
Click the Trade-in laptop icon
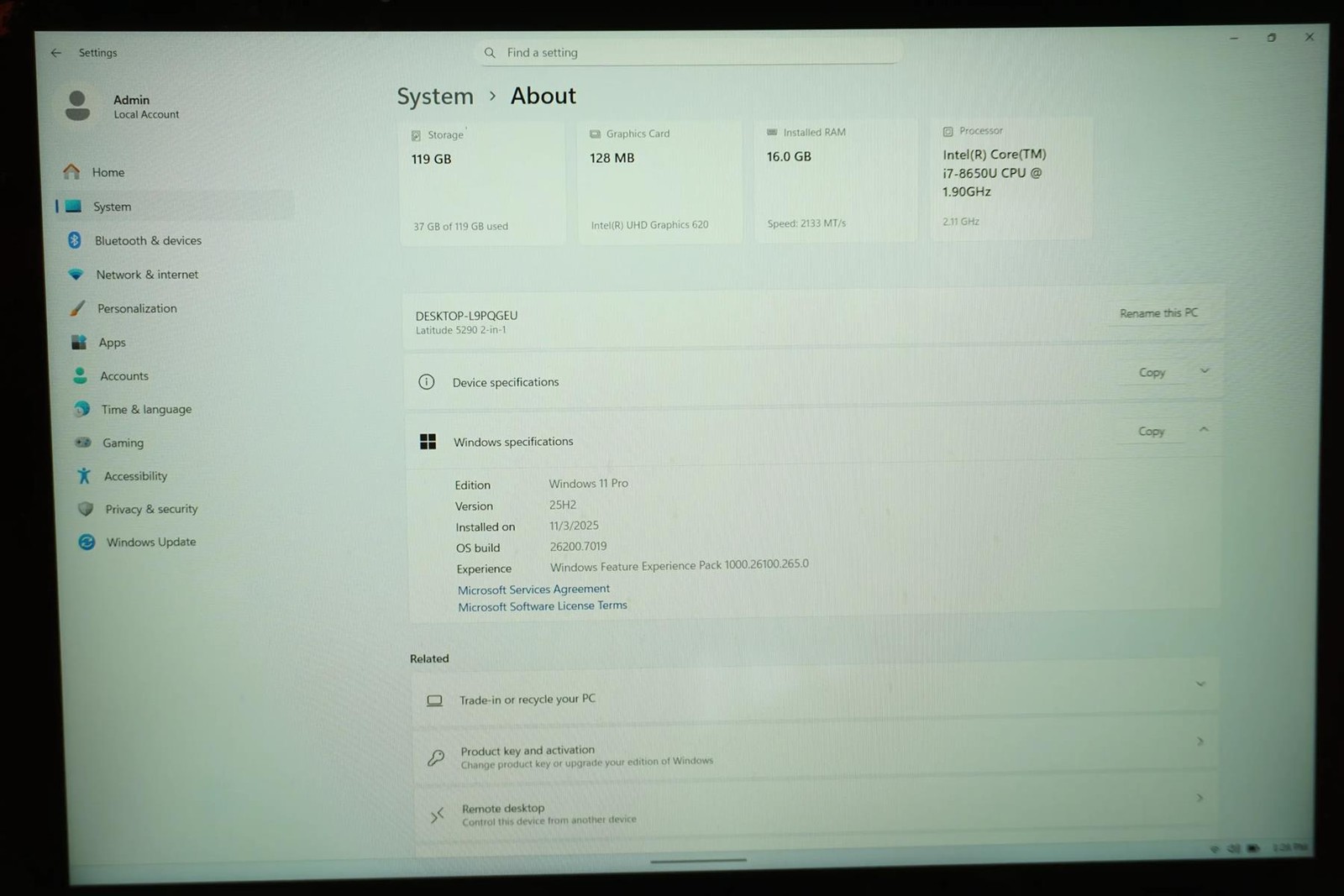click(x=434, y=700)
